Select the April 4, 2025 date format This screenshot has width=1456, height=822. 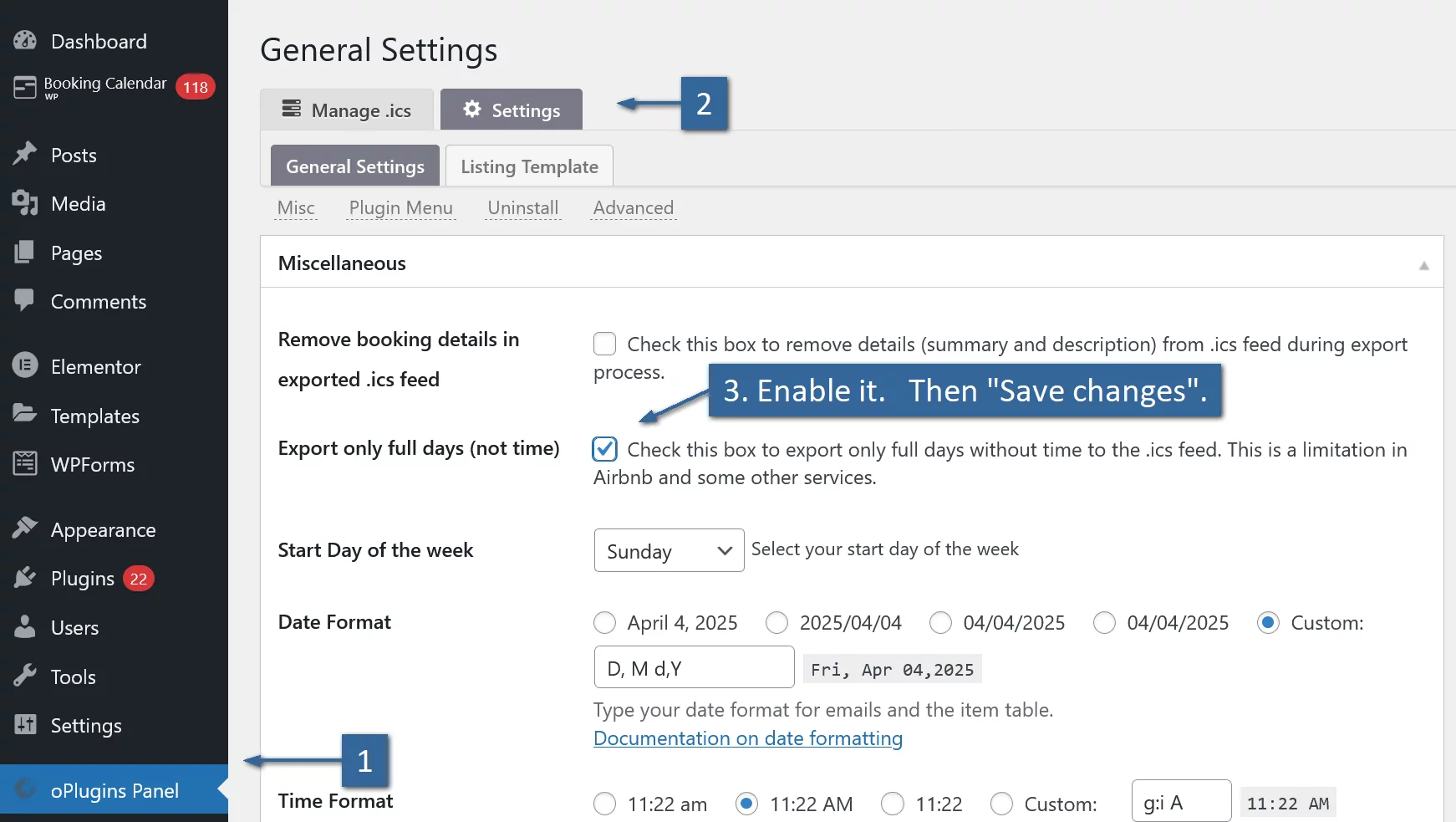pyautogui.click(x=604, y=623)
